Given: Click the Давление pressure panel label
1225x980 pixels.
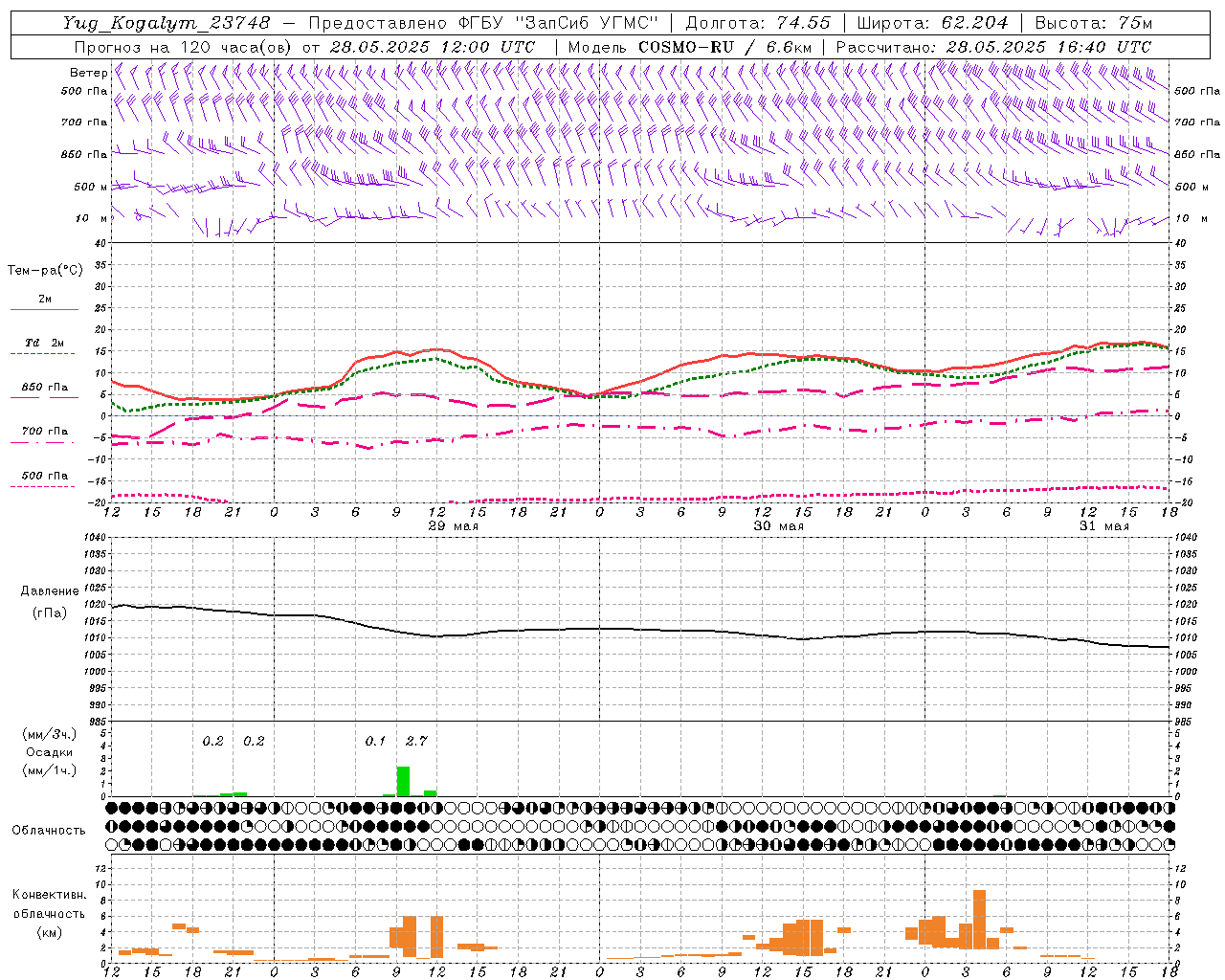Looking at the screenshot, I should click(50, 591).
